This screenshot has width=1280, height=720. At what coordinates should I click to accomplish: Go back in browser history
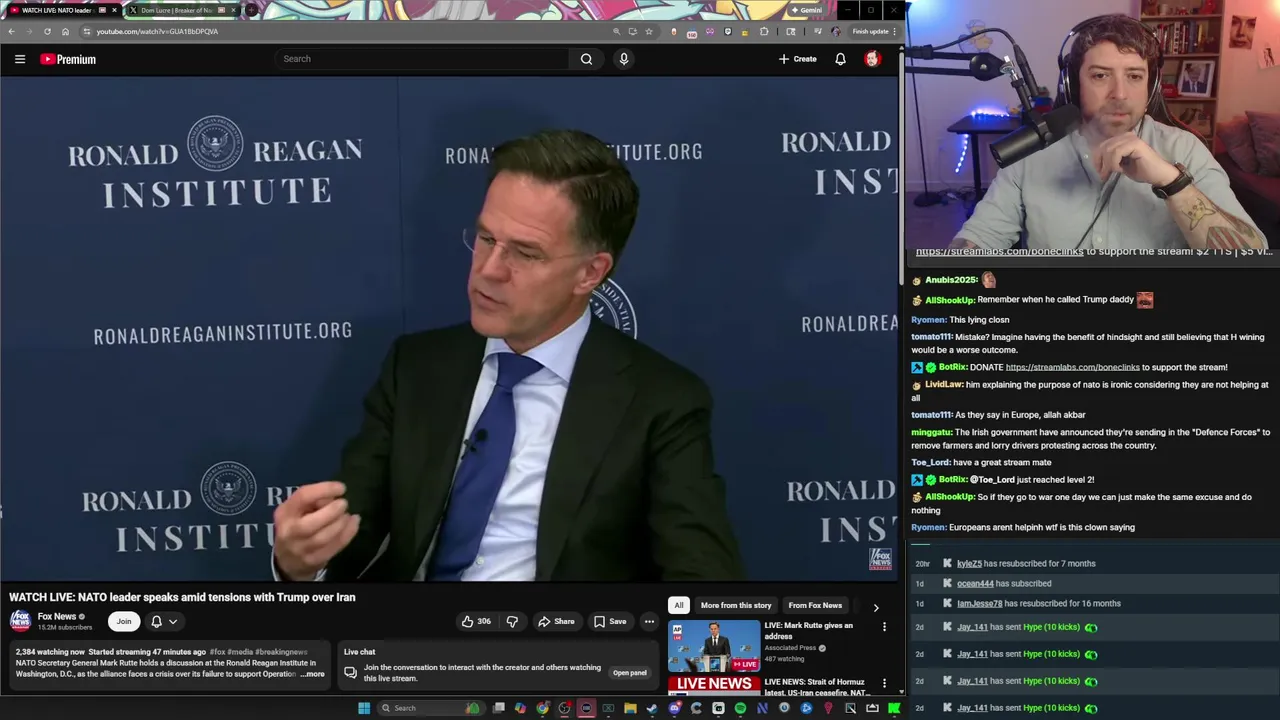(x=11, y=31)
